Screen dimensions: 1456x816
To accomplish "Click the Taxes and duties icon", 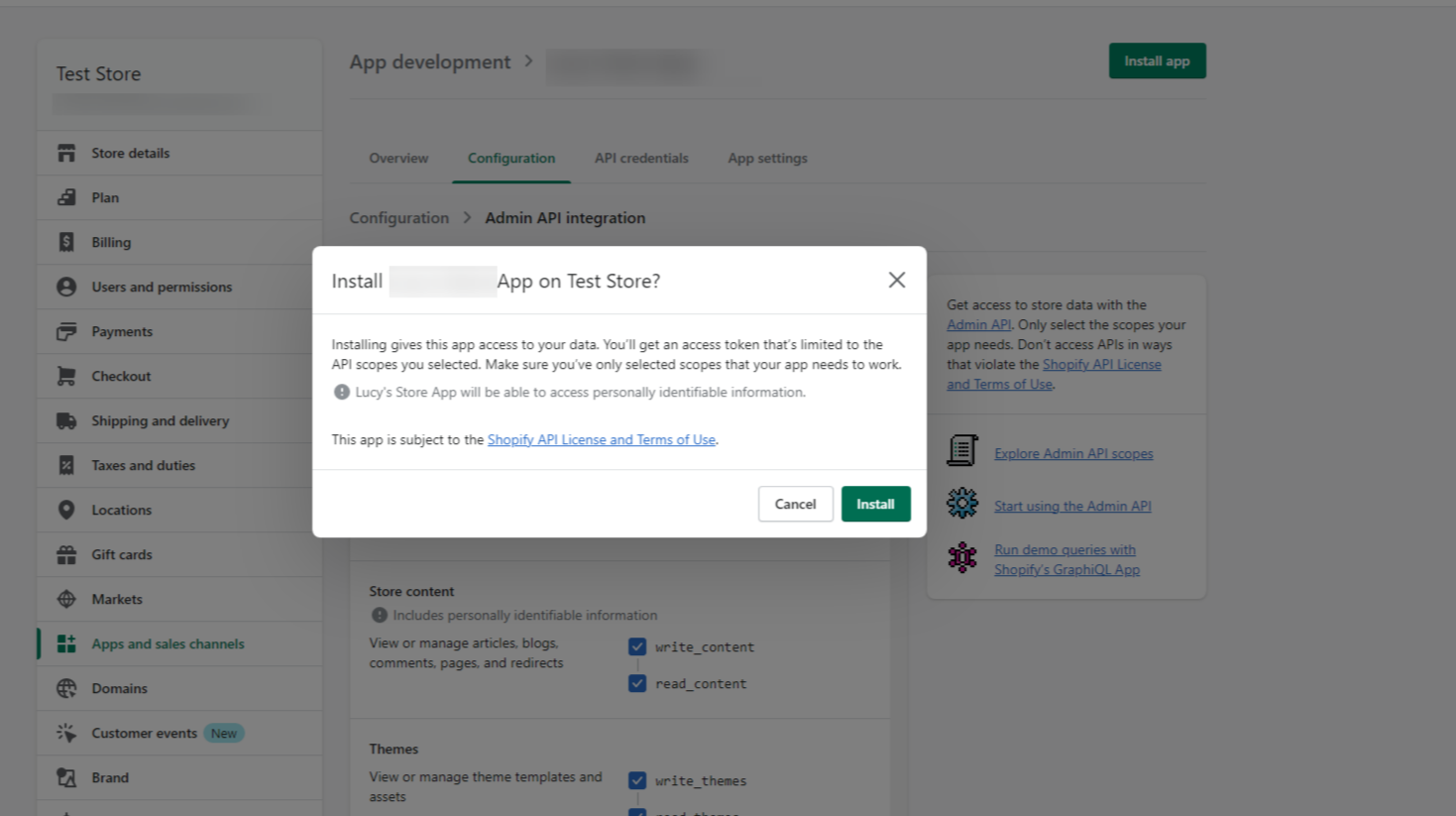I will coord(66,465).
